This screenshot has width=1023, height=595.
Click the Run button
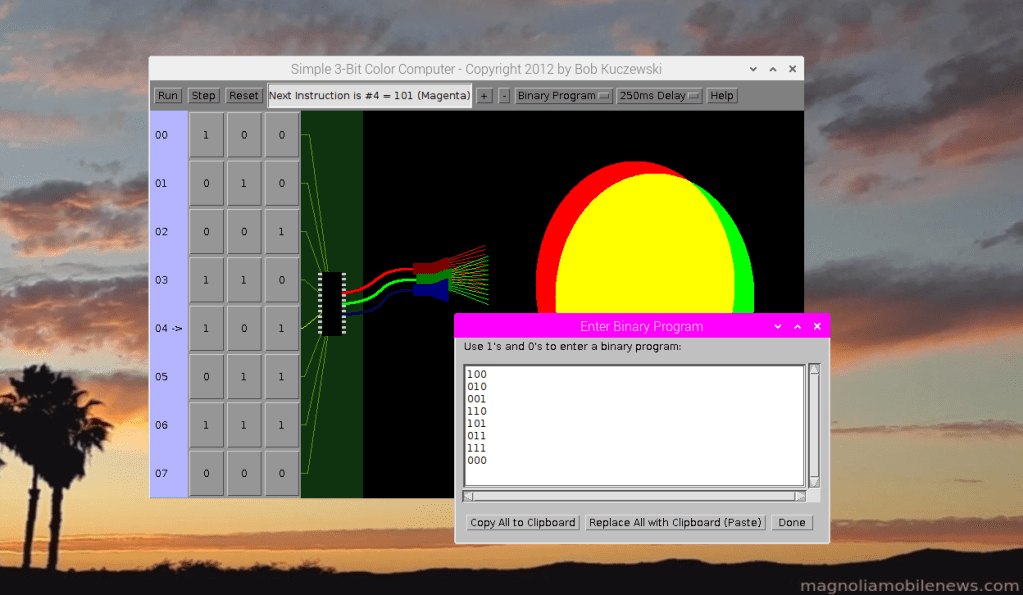[168, 96]
